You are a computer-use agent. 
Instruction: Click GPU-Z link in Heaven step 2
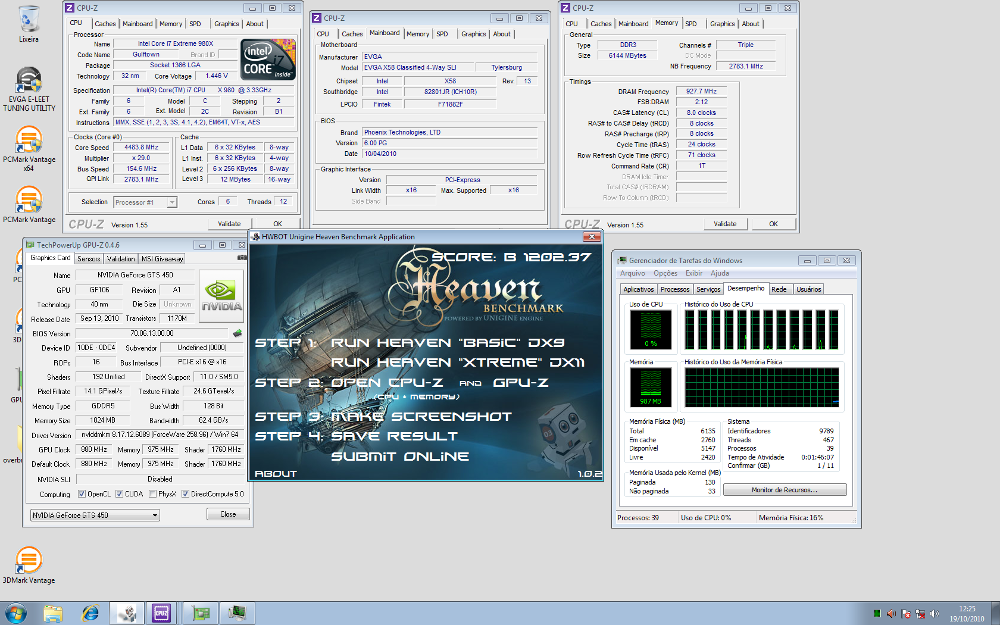tap(520, 383)
